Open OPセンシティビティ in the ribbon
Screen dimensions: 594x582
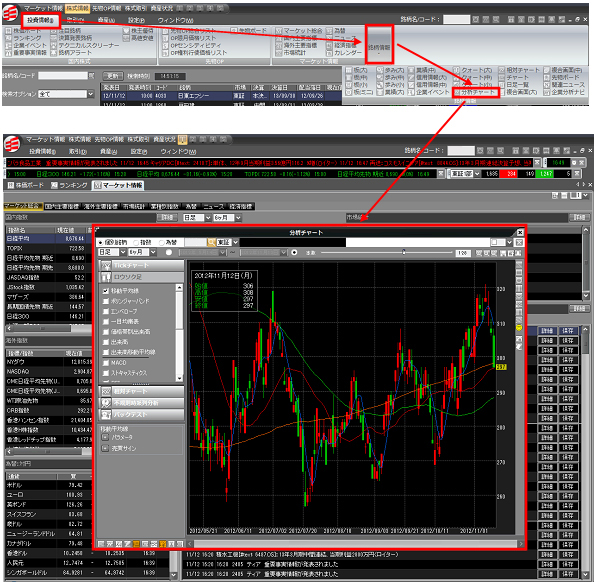point(192,45)
